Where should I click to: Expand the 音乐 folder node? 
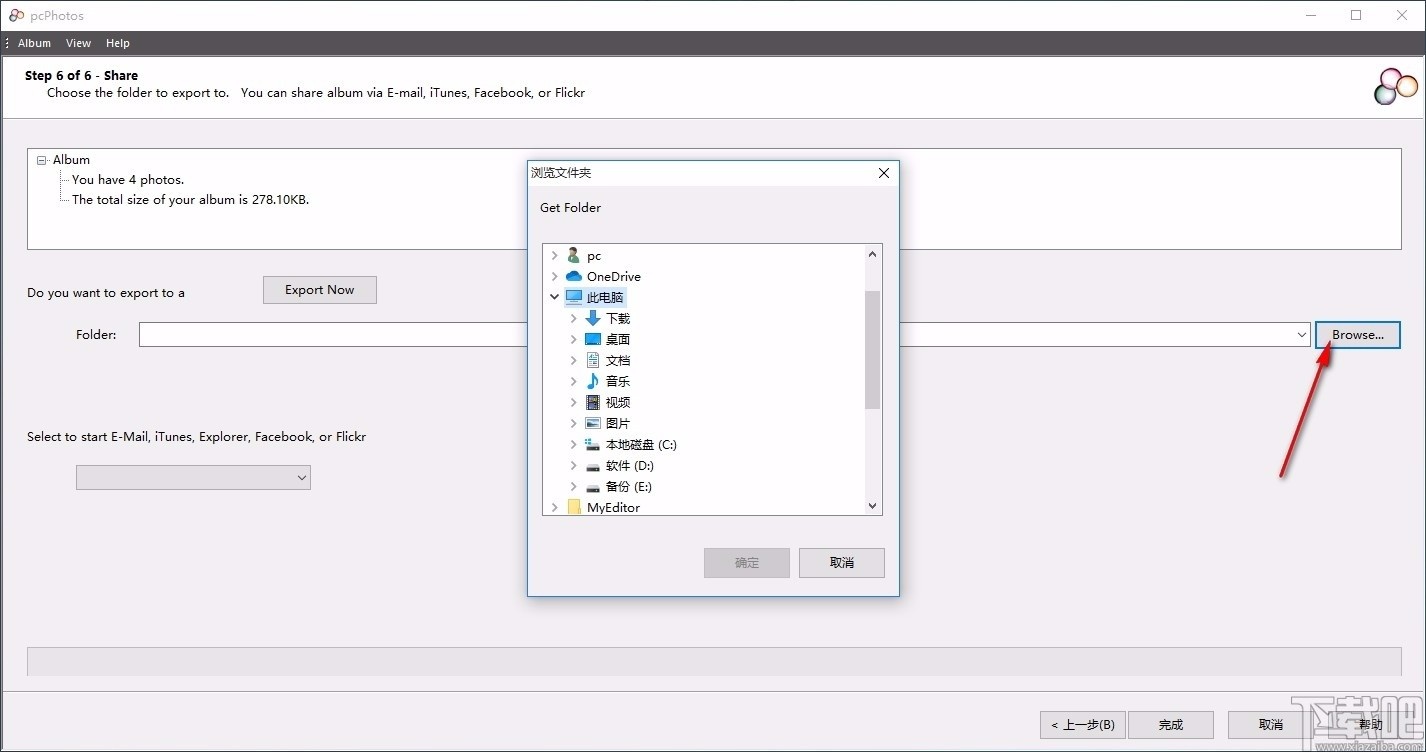click(x=574, y=381)
